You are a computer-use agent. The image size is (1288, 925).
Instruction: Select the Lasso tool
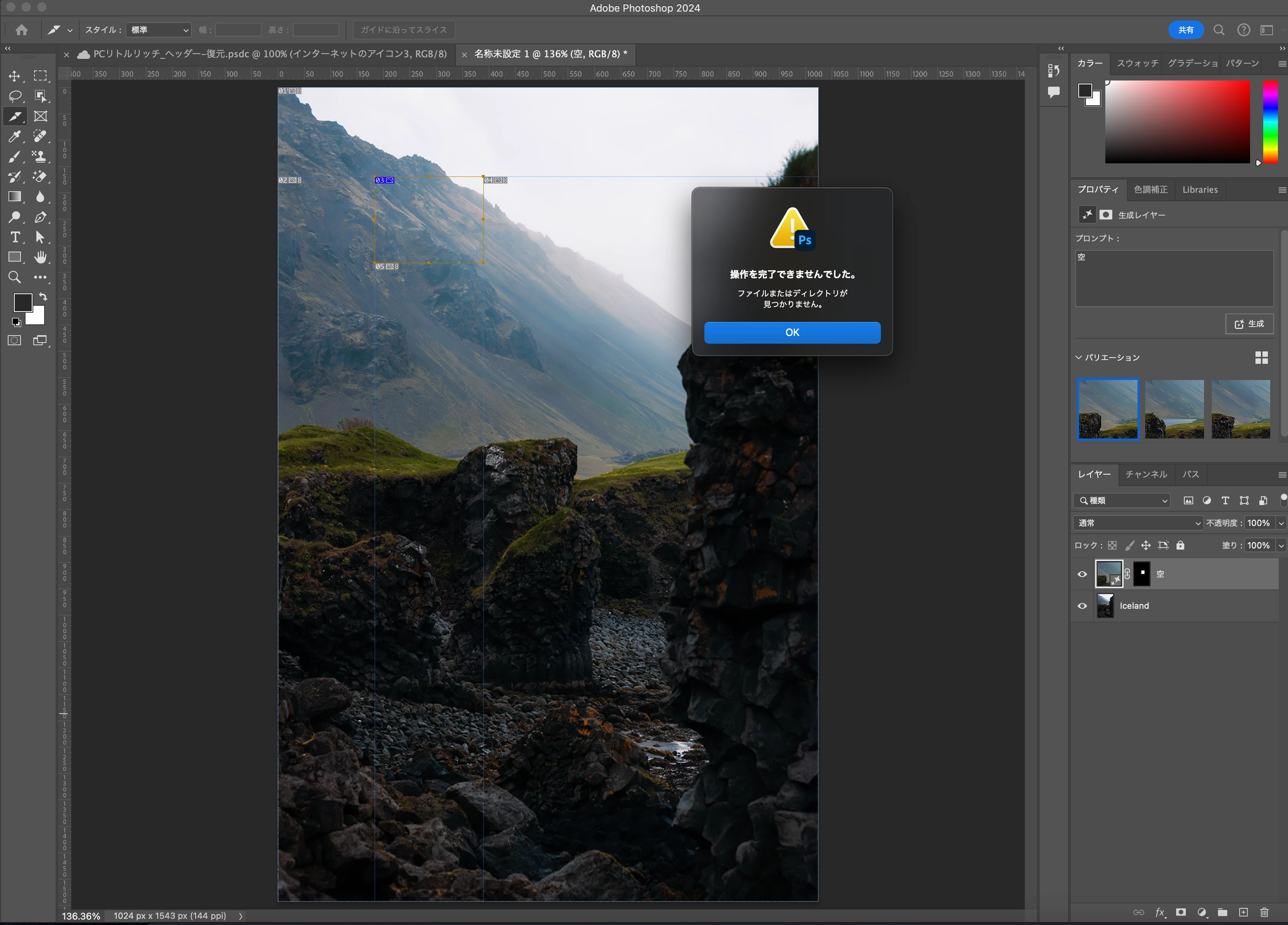tap(15, 96)
